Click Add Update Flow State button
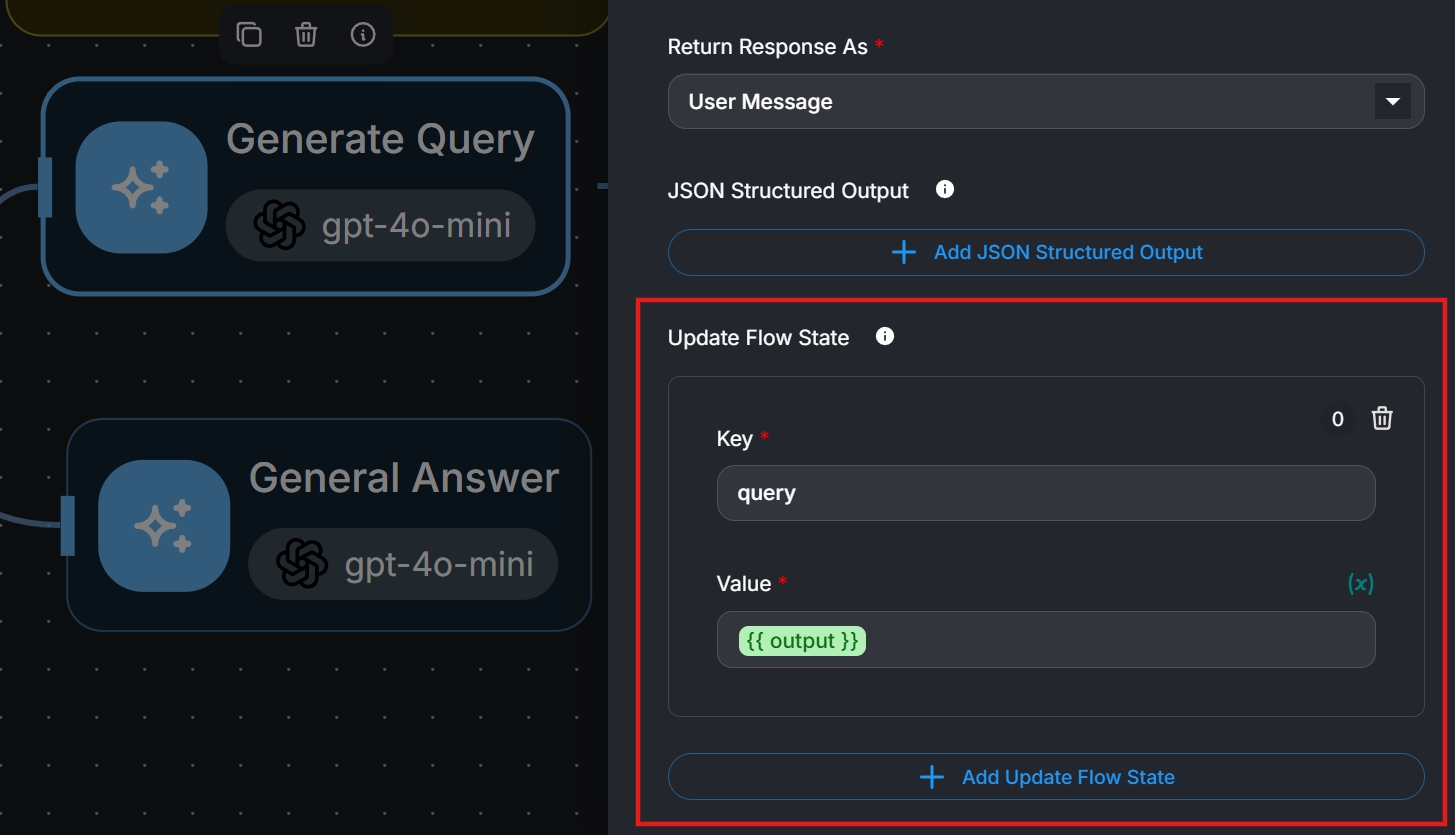Image resolution: width=1455 pixels, height=835 pixels. pos(1046,777)
